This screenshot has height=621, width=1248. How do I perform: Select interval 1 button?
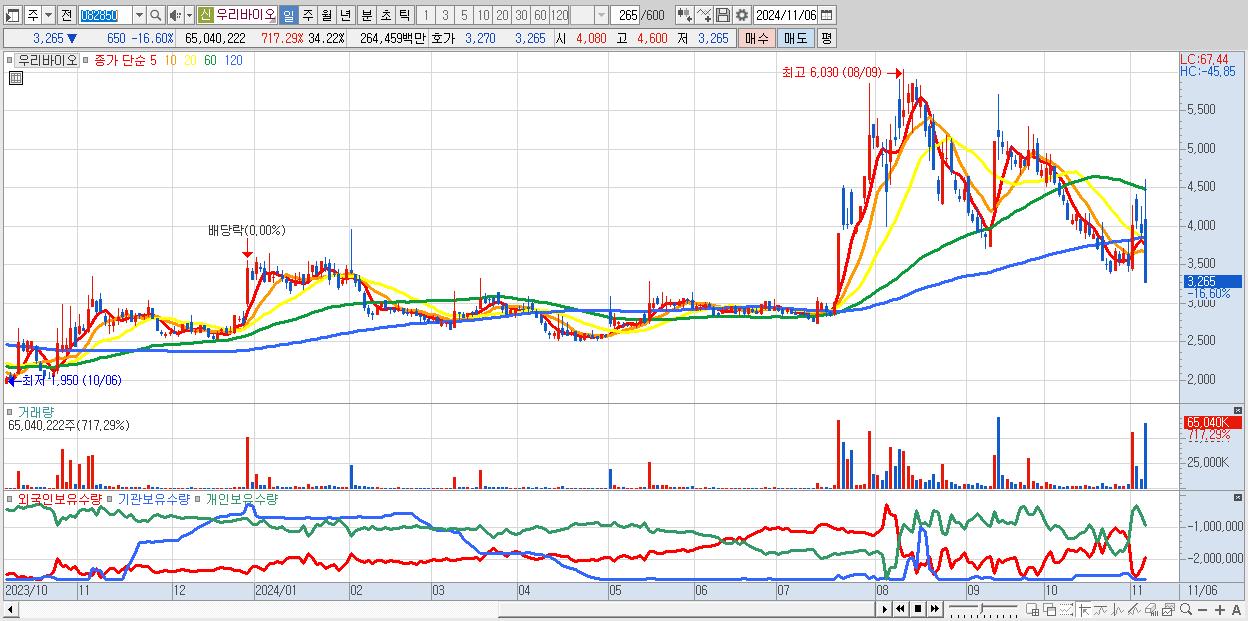(x=425, y=16)
